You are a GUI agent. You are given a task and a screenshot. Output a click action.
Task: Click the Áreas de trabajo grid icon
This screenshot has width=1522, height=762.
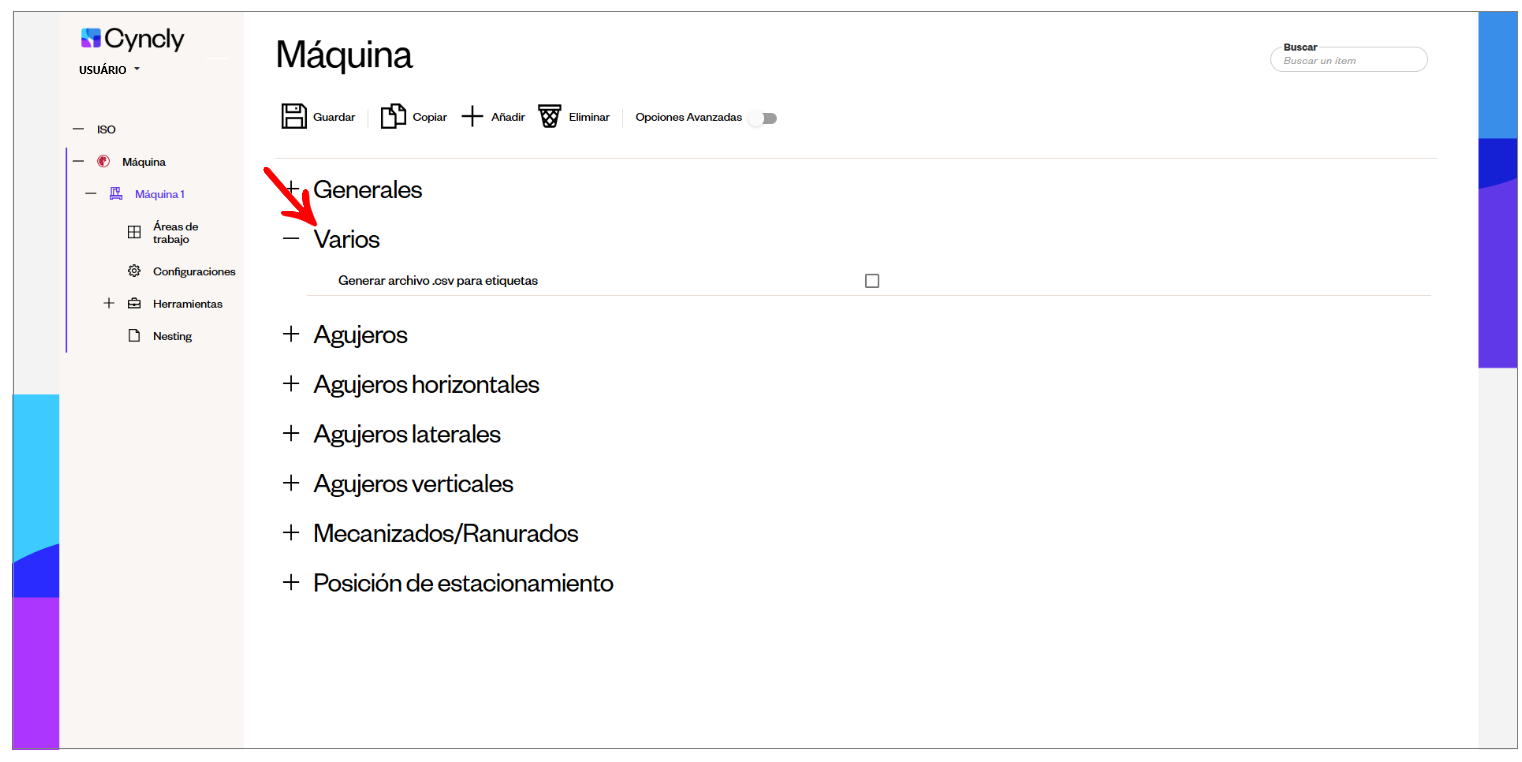134,233
